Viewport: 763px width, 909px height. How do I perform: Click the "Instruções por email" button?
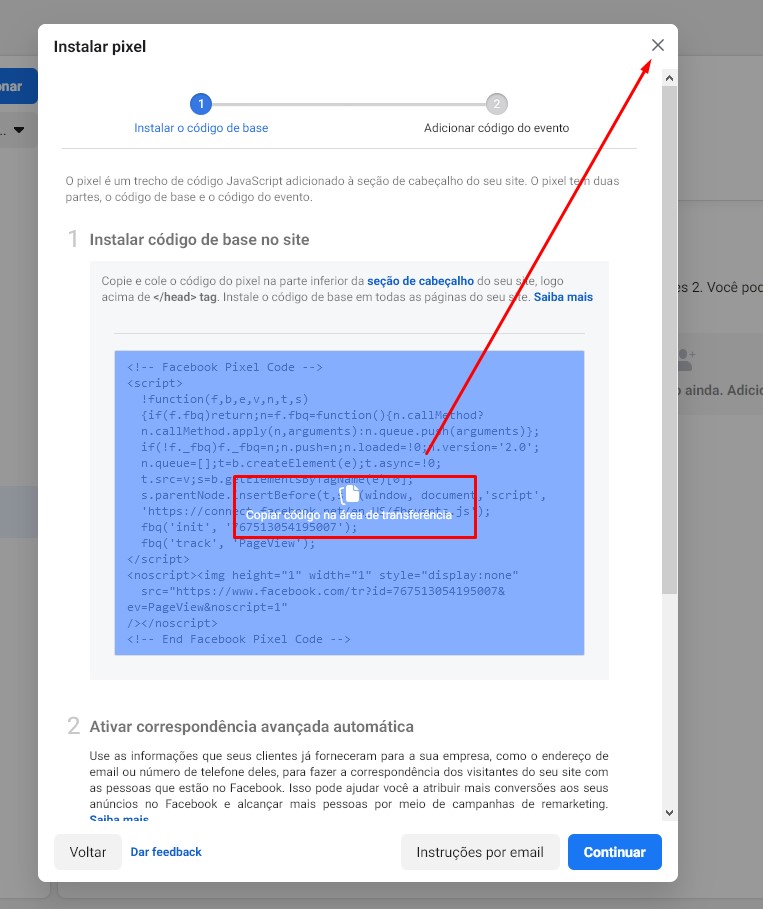tap(480, 852)
